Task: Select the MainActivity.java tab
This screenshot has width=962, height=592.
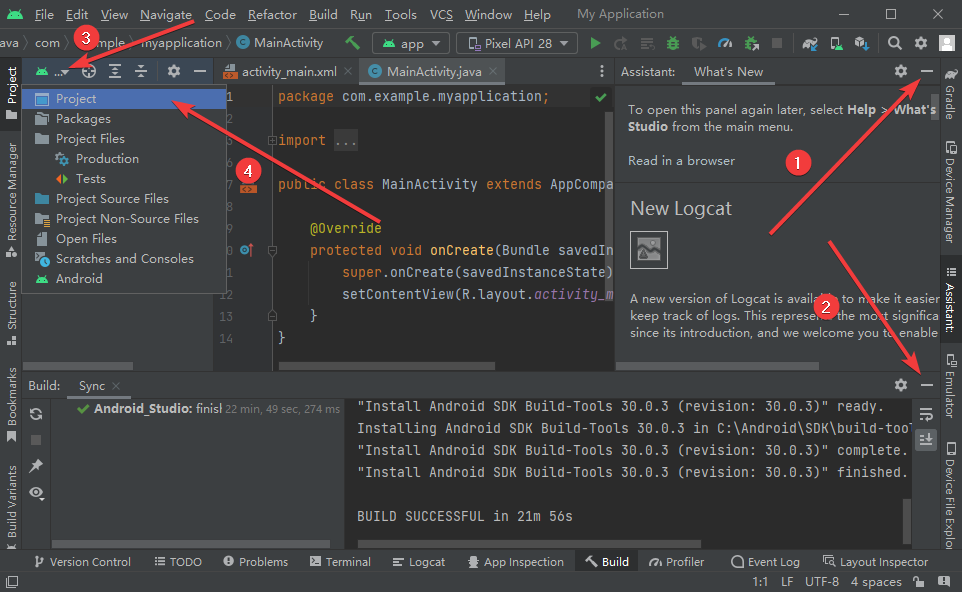Action: point(434,72)
